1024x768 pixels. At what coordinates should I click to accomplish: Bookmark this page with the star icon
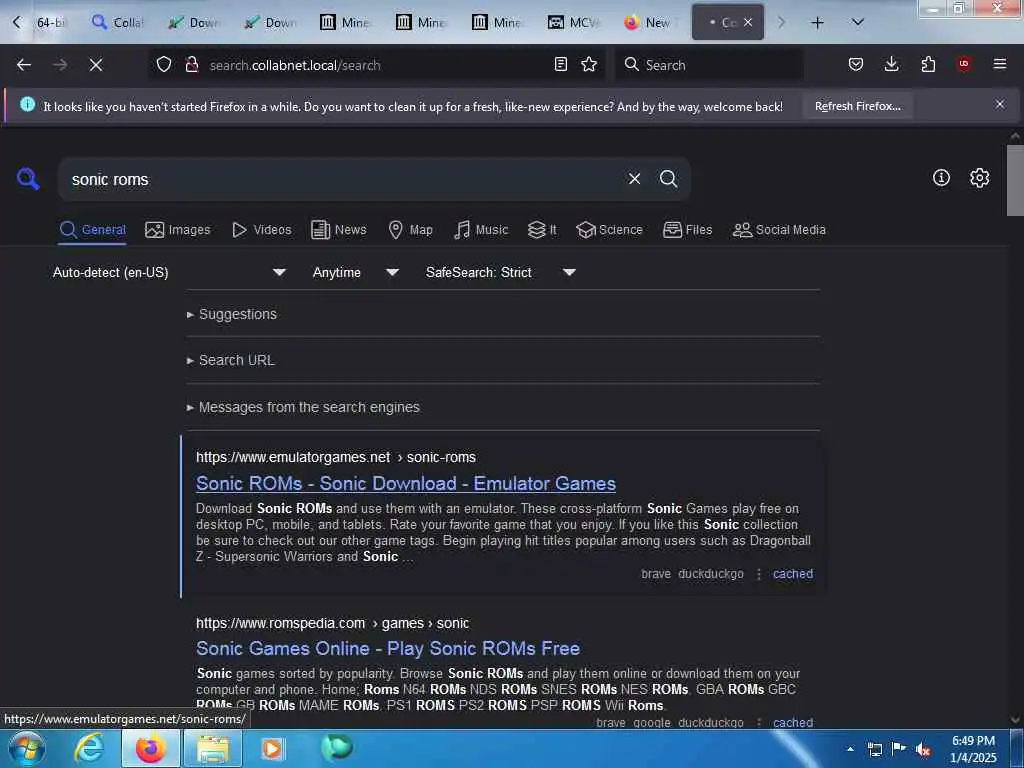pyautogui.click(x=589, y=64)
